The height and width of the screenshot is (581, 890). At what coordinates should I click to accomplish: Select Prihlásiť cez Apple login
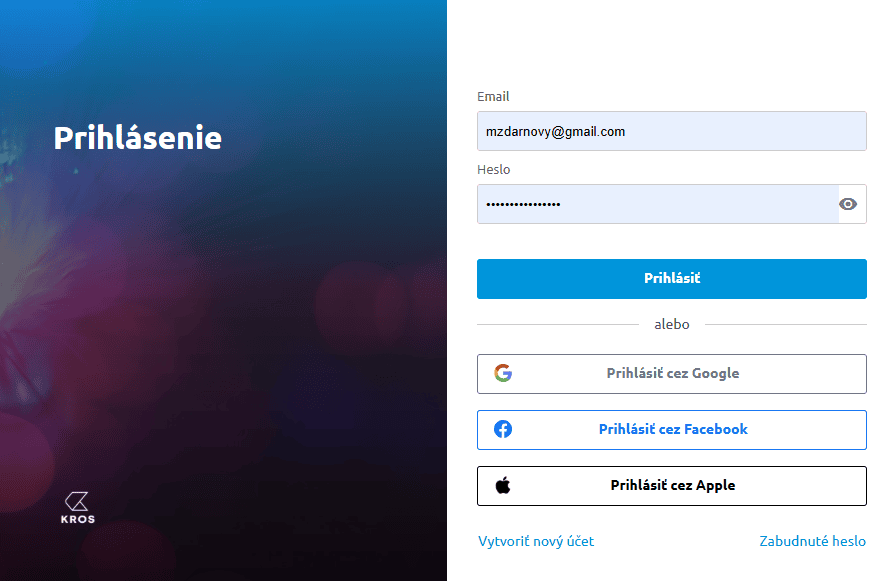[672, 486]
